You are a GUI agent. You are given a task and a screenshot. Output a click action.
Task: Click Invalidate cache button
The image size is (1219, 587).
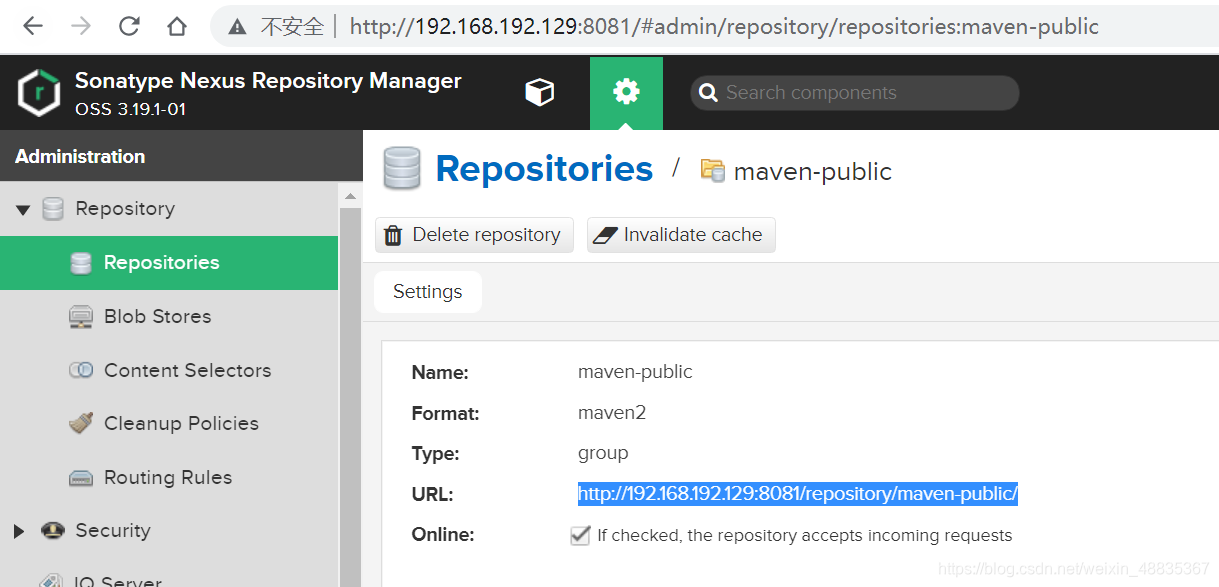pyautogui.click(x=681, y=235)
